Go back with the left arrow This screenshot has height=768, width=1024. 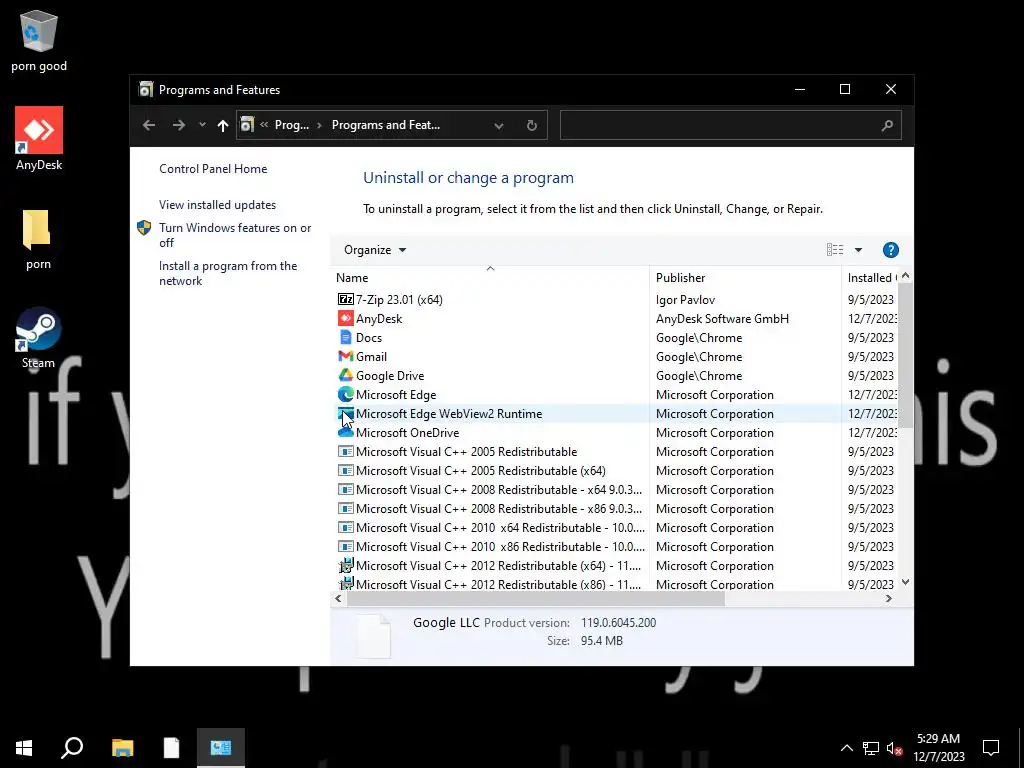point(149,125)
